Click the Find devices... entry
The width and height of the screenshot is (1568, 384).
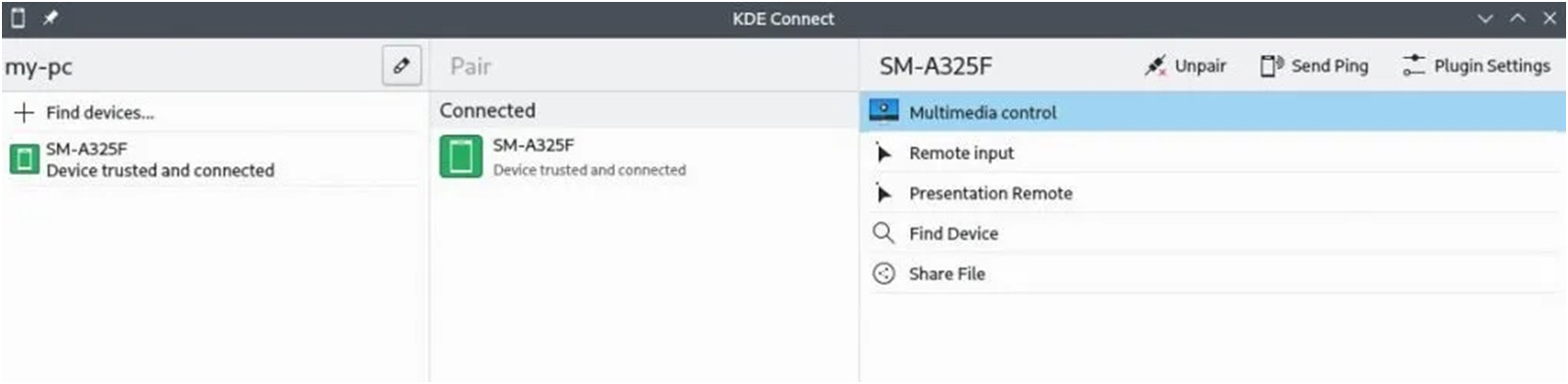(214, 112)
